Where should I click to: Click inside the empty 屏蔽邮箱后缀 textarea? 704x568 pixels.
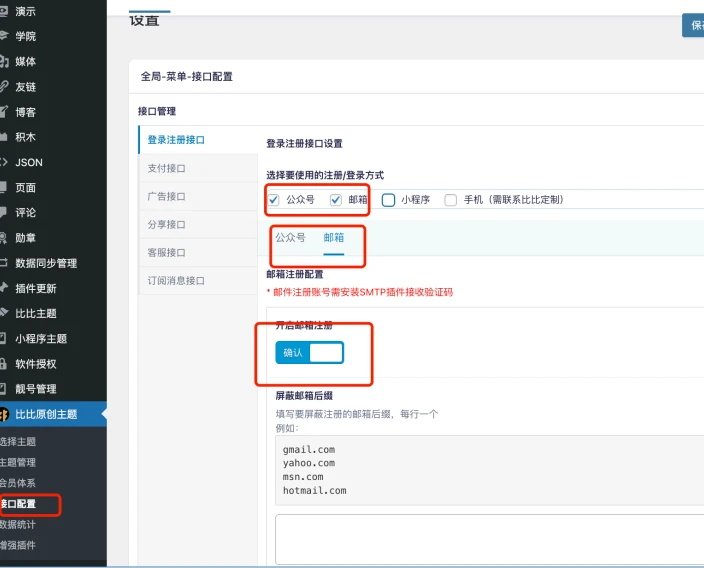(489, 539)
